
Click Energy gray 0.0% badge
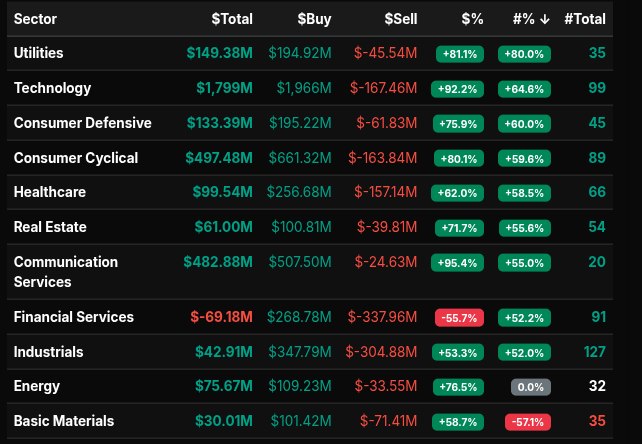click(x=530, y=387)
